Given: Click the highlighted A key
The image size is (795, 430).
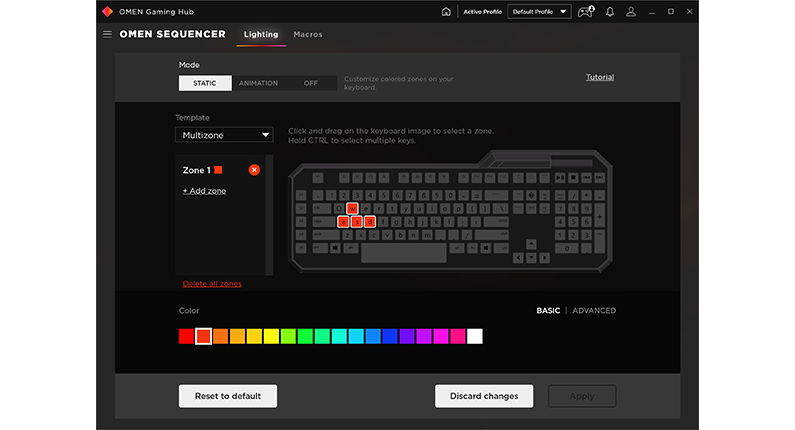Looking at the screenshot, I should coord(343,222).
